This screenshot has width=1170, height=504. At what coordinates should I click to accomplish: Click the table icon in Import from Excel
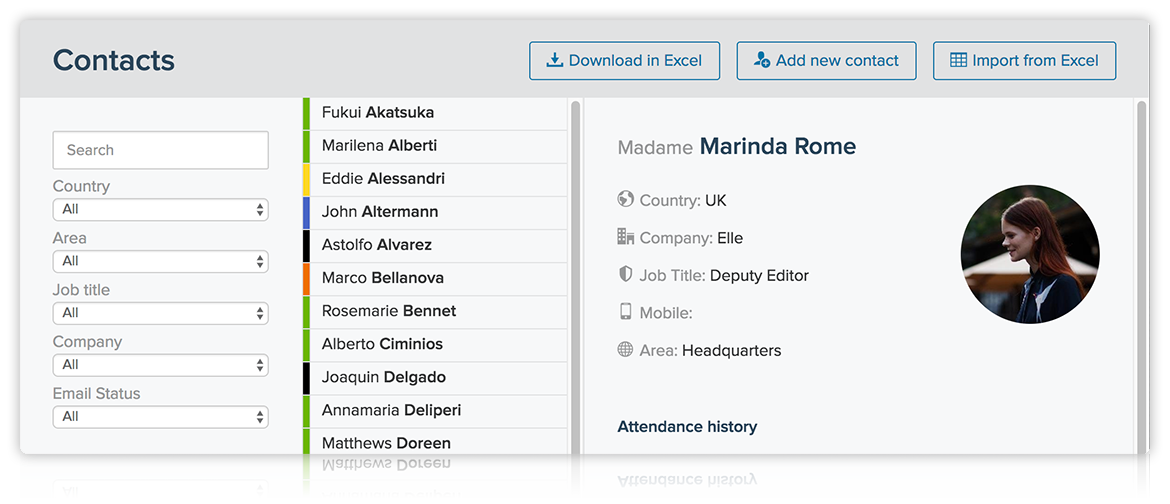coord(958,60)
